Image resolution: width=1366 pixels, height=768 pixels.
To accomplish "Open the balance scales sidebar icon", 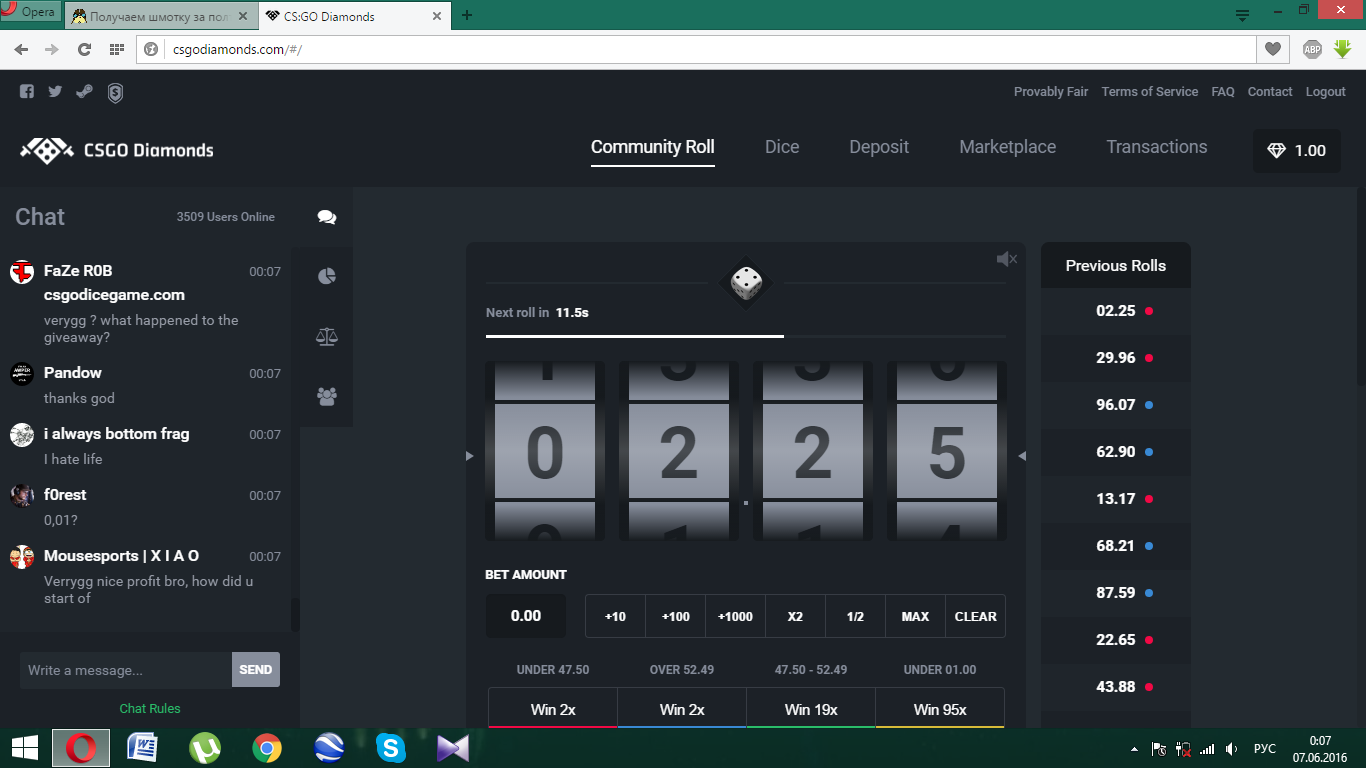I will 326,336.
